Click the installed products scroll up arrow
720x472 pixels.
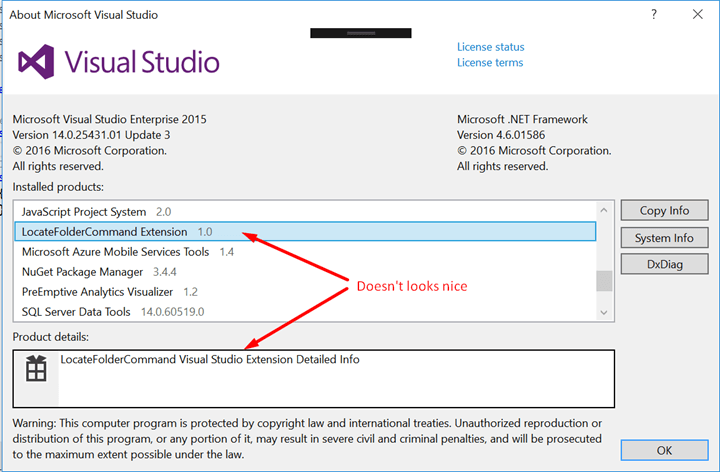[x=604, y=210]
